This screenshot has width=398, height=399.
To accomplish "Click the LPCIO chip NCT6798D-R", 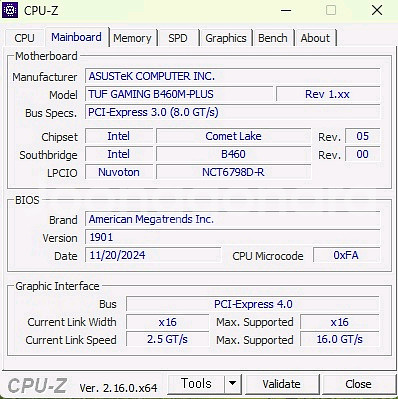I will pyautogui.click(x=233, y=172).
